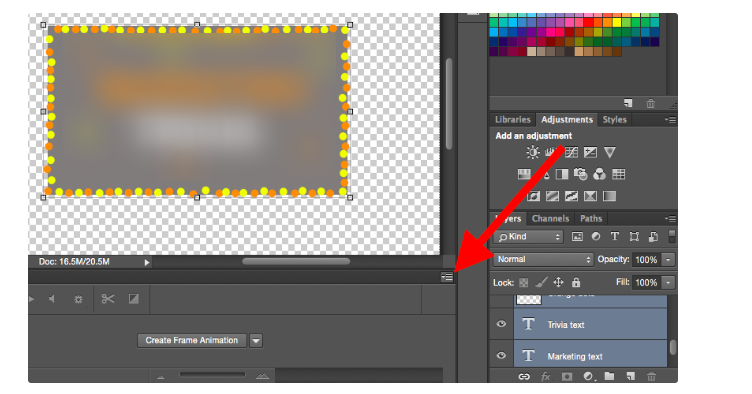
Task: Click the scissors split icon in timeline
Action: pos(108,299)
